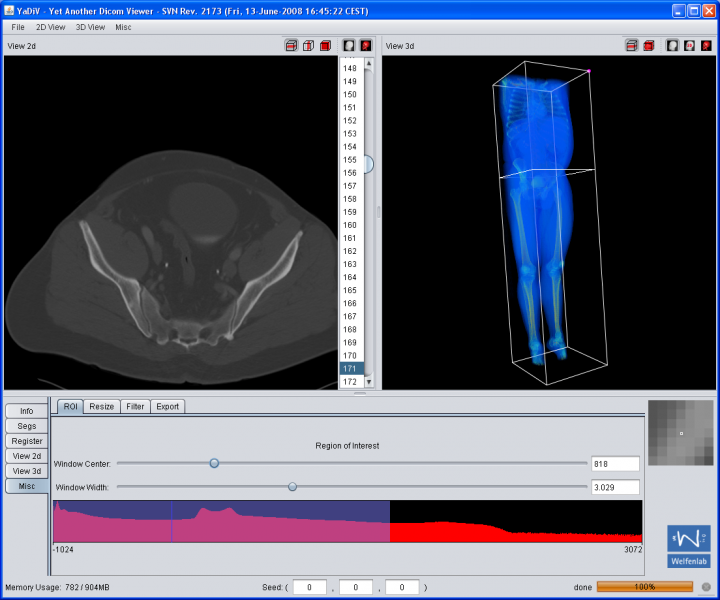Click the white head icon in View 2d toolbar
The width and height of the screenshot is (720, 600).
point(349,46)
